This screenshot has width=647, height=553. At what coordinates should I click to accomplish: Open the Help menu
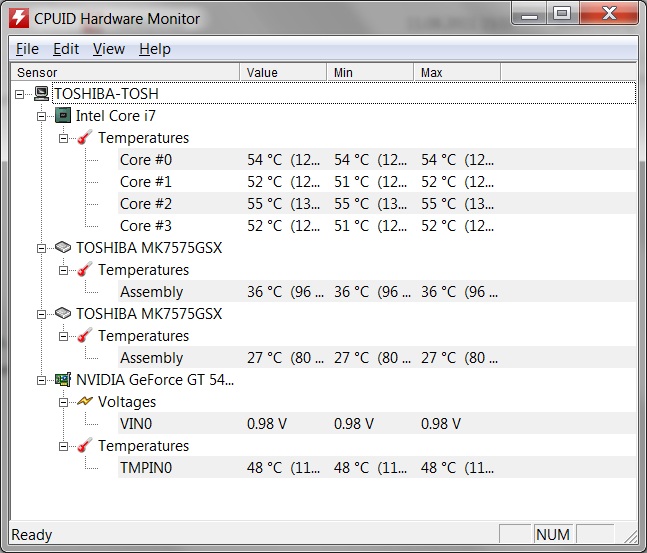(155, 49)
